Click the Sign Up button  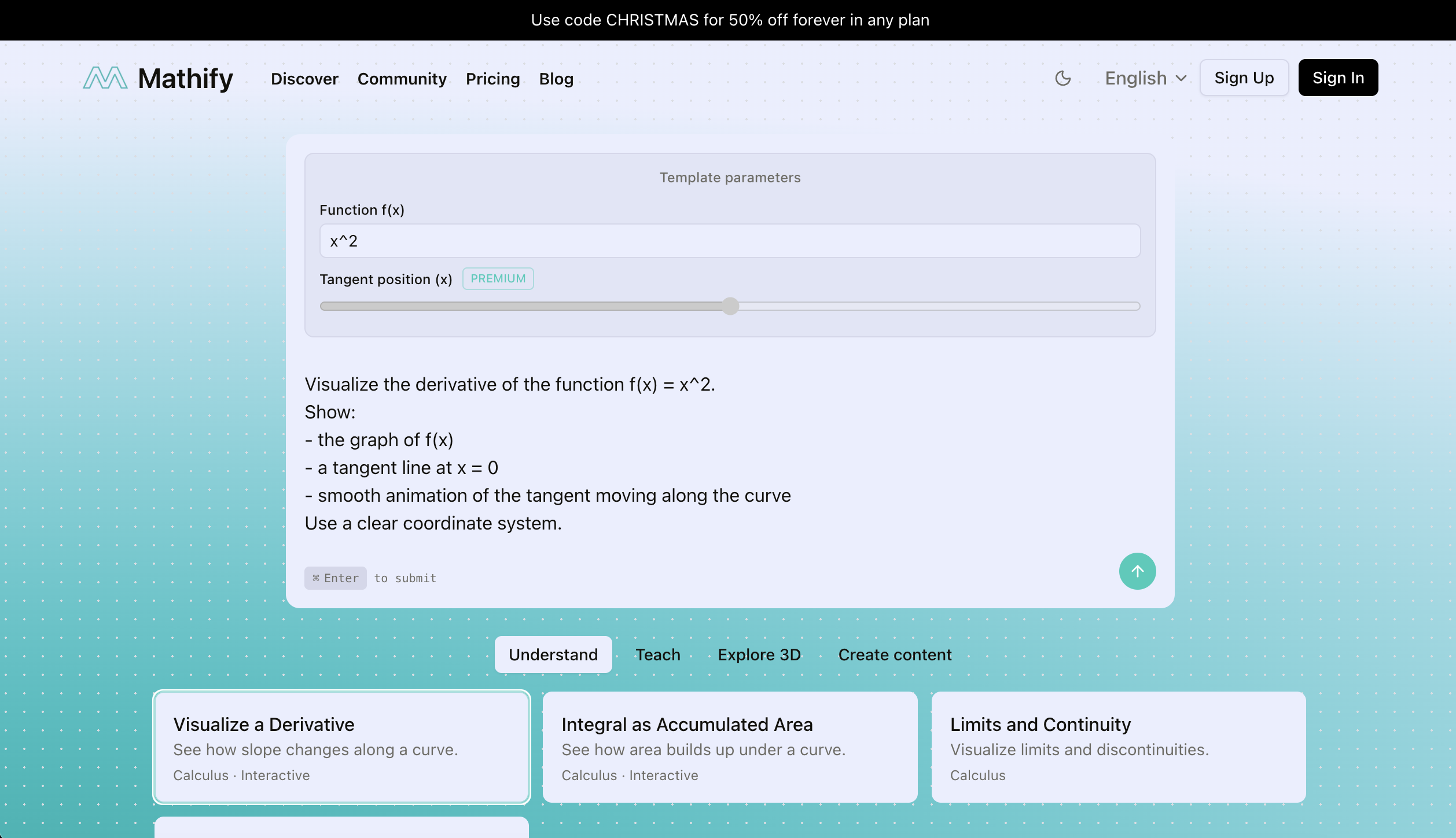tap(1244, 78)
